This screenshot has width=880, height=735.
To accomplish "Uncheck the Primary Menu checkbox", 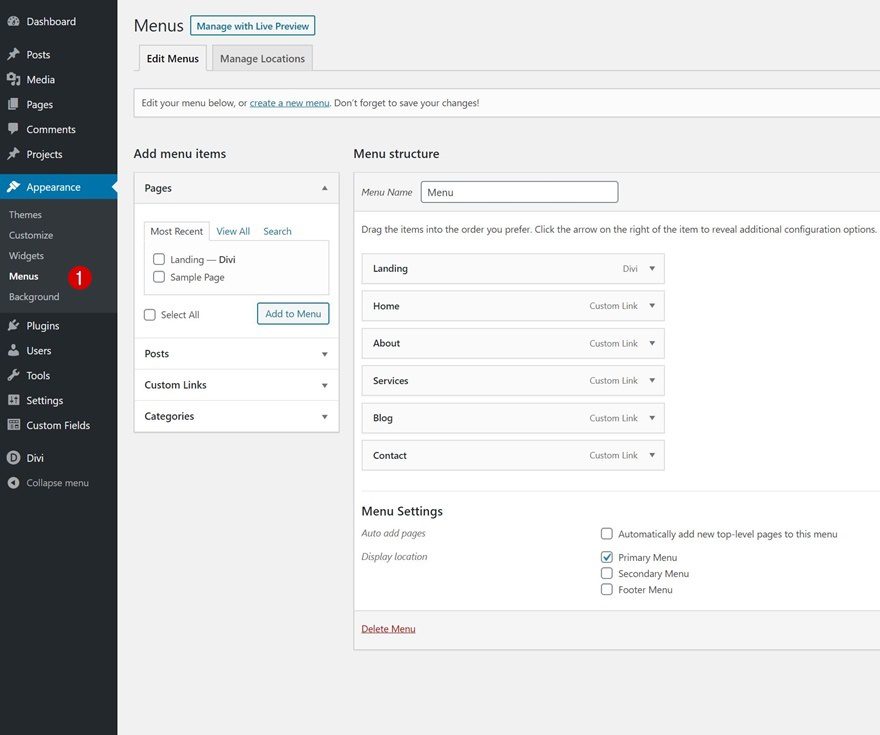I will (607, 557).
